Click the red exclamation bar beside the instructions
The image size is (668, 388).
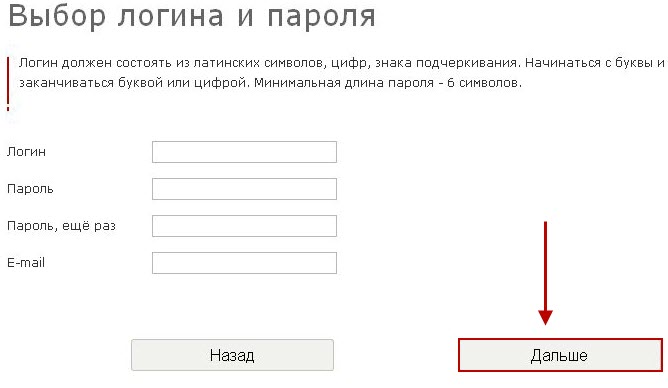point(8,84)
